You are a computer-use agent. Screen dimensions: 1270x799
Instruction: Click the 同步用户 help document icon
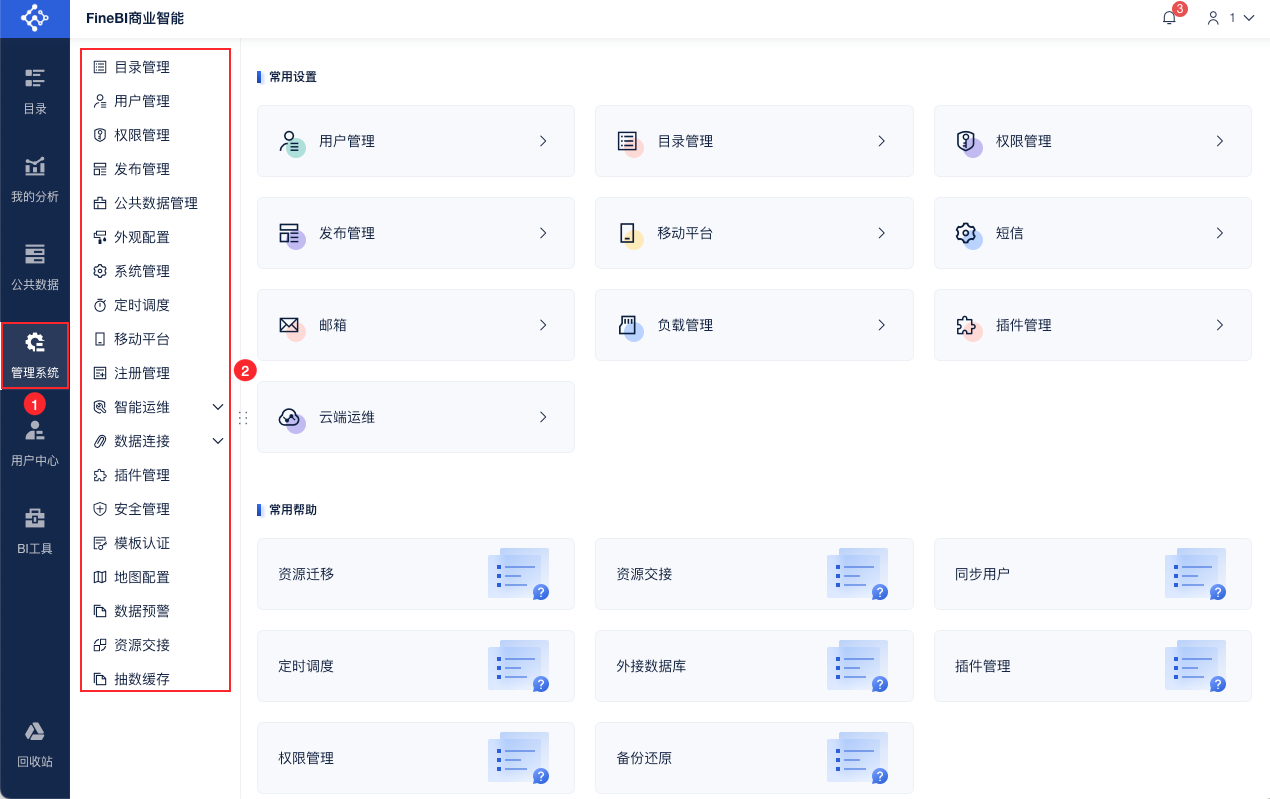tap(1196, 574)
